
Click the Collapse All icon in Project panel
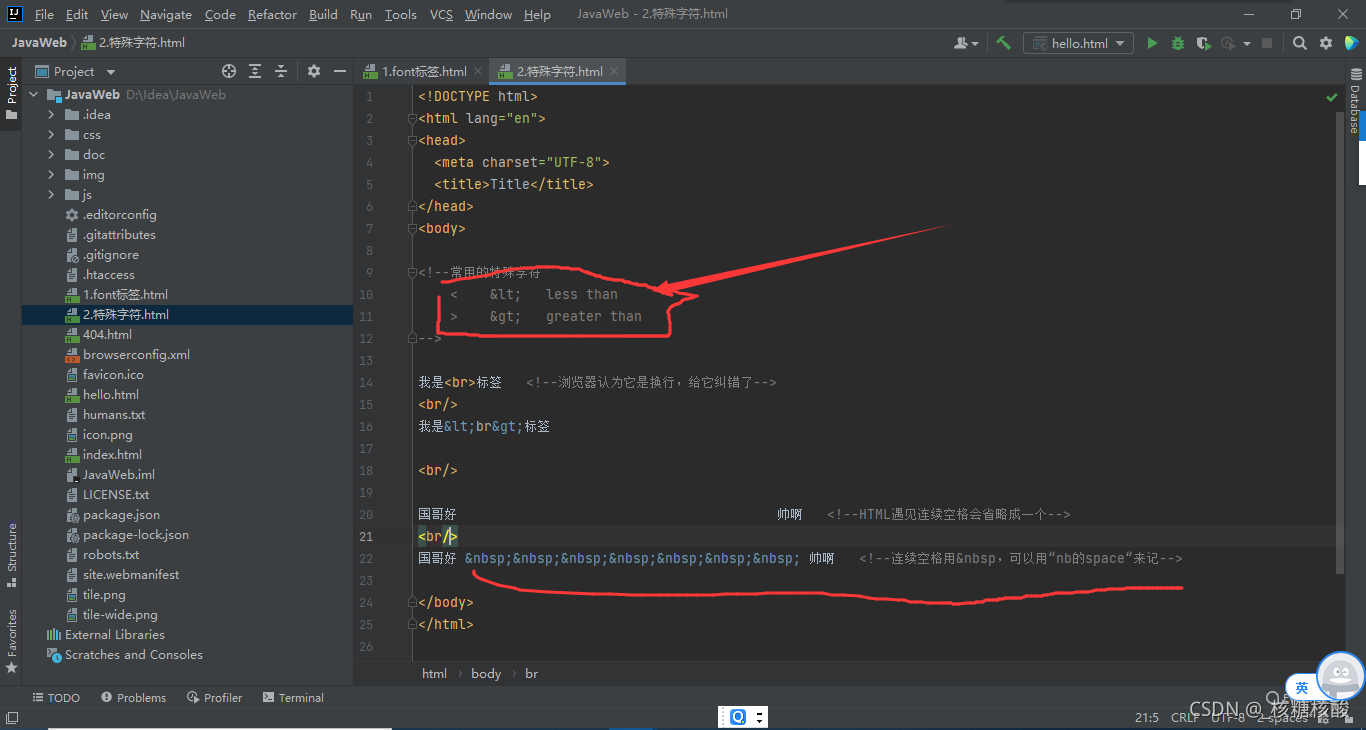[x=281, y=71]
